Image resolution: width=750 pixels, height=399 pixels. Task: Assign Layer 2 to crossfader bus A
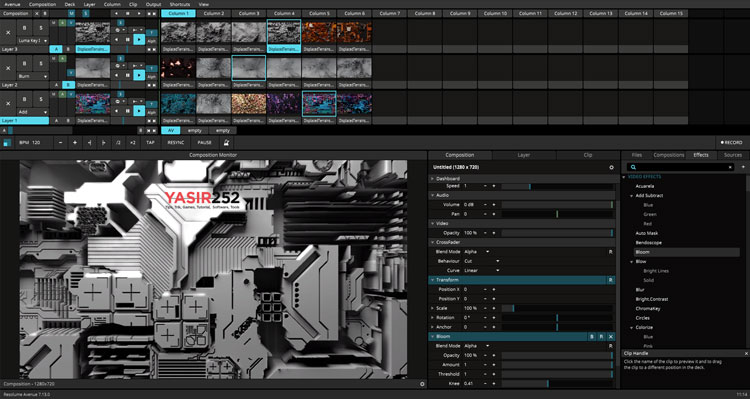click(56, 85)
